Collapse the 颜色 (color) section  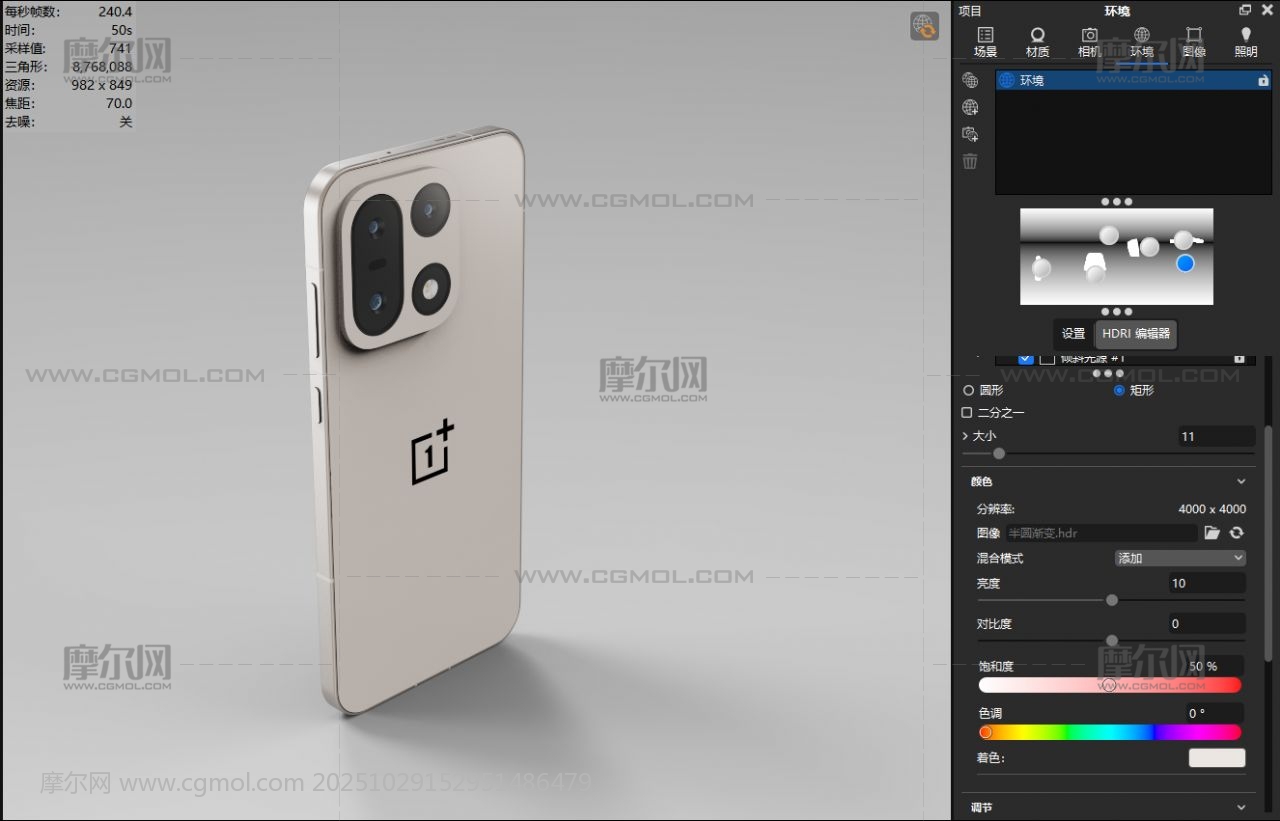click(1241, 481)
